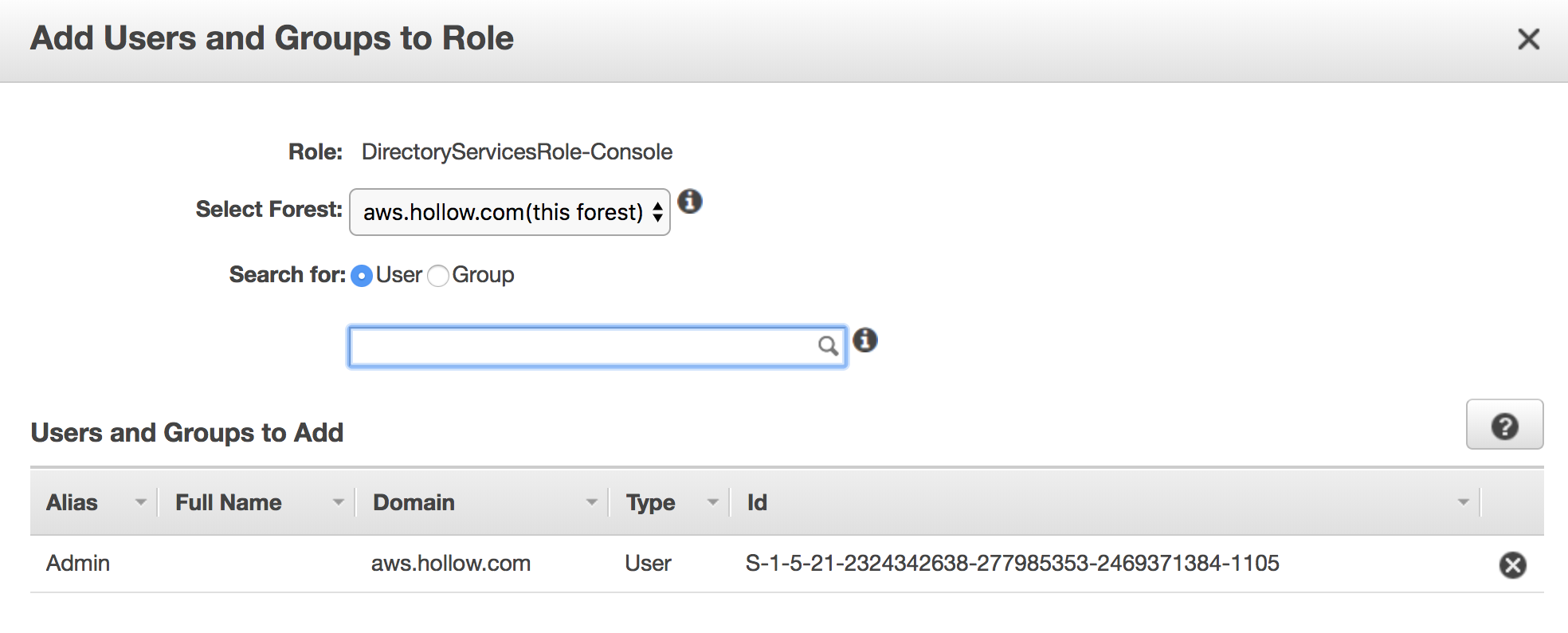Open the Domain column dropdown arrow
This screenshot has width=1568, height=633.
(x=592, y=502)
